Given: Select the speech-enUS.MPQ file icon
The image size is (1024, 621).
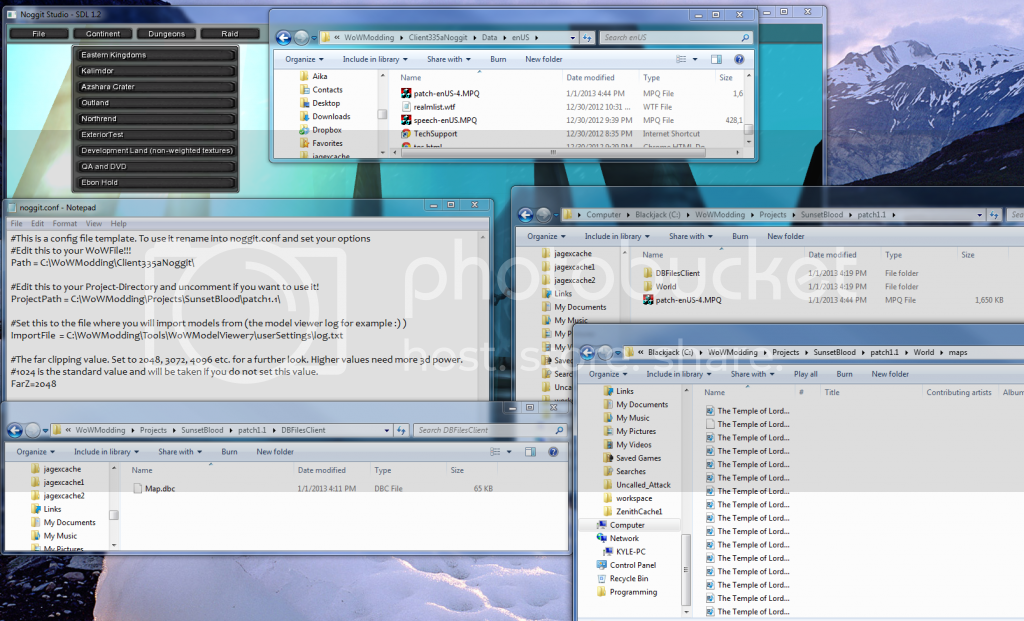Looking at the screenshot, I should point(406,120).
